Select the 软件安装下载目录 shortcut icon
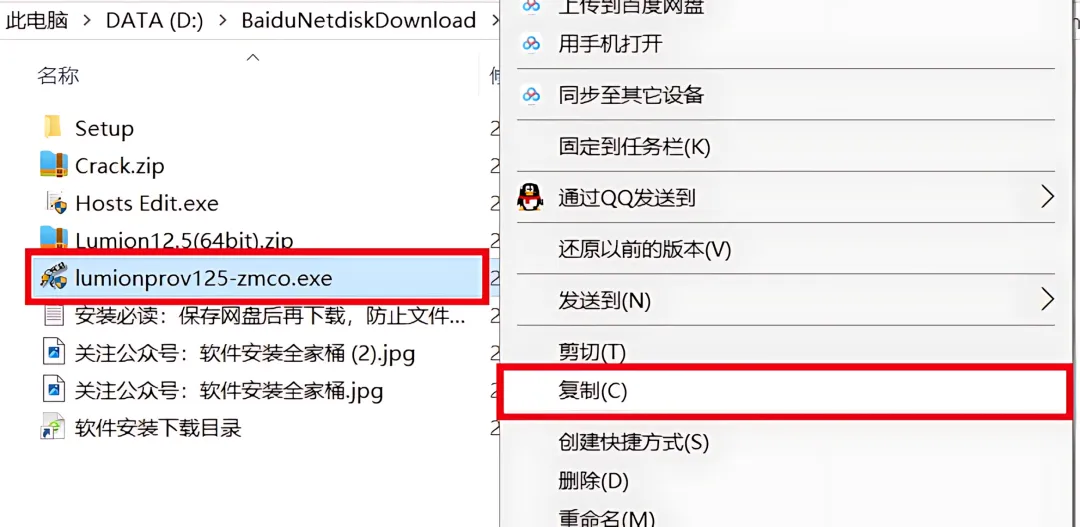The width and height of the screenshot is (1080, 527). click(53, 427)
